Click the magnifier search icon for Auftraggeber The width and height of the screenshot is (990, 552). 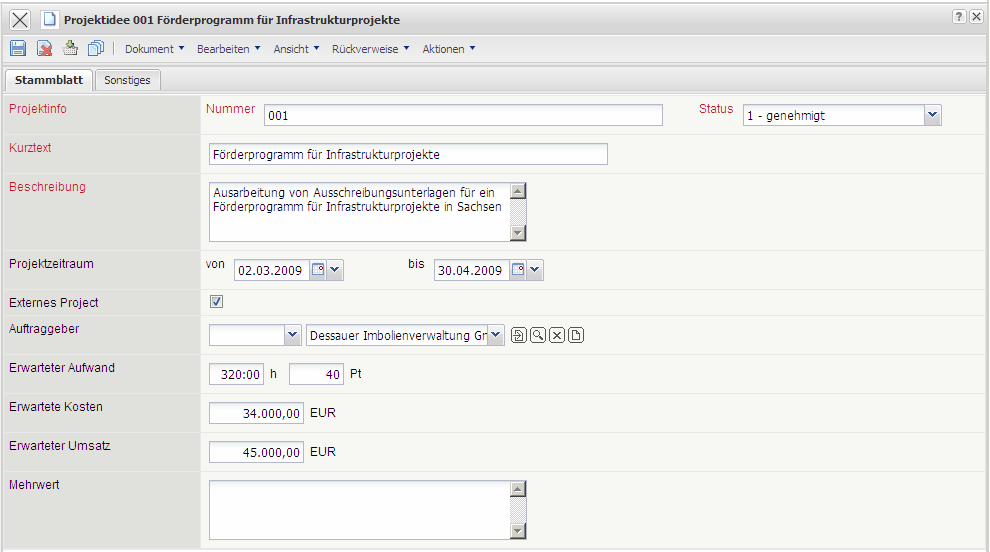[537, 335]
